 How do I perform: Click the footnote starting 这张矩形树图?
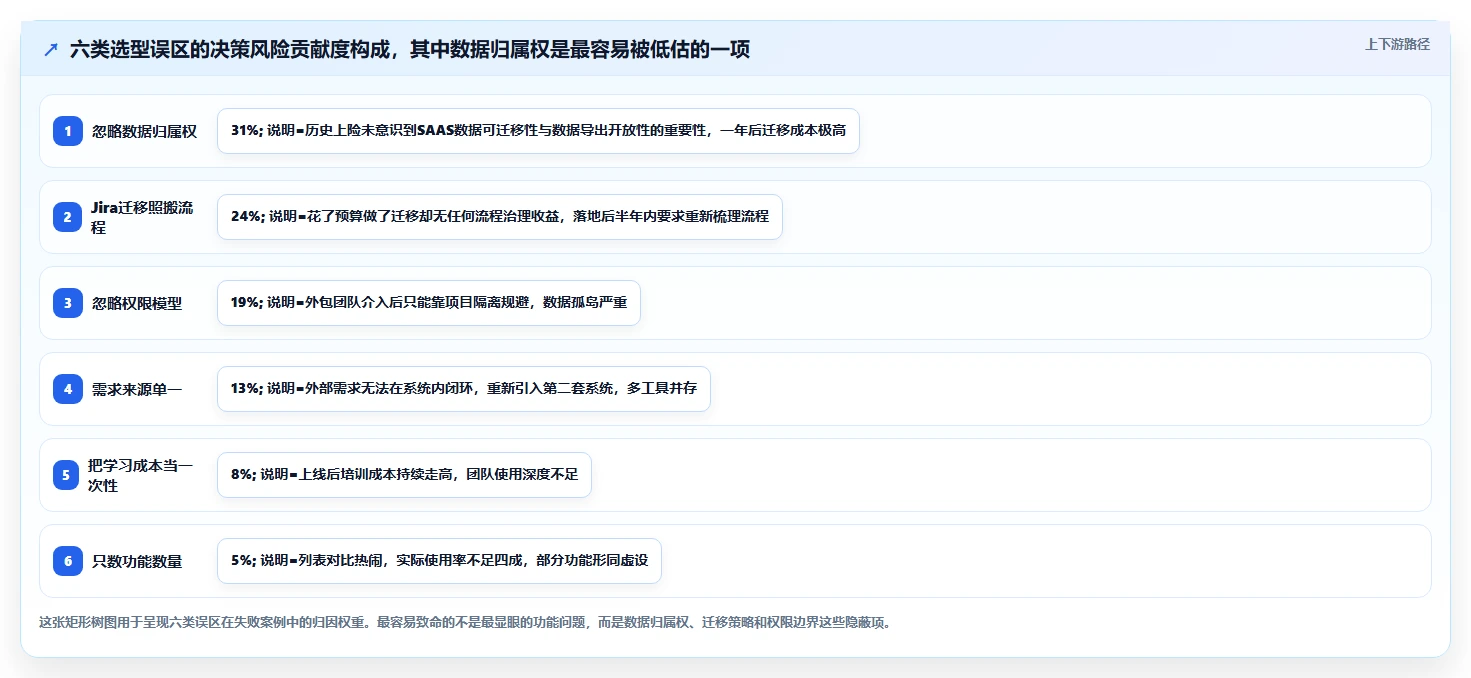click(x=464, y=622)
